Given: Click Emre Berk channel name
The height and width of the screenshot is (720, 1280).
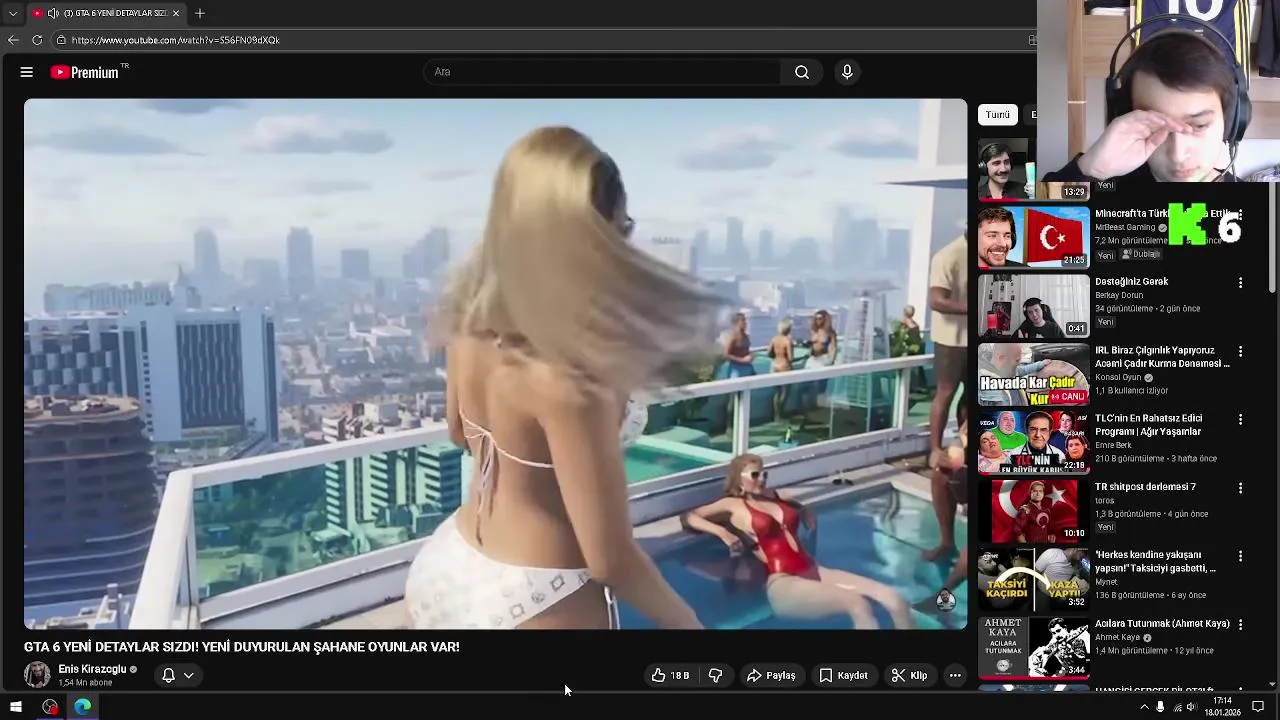Looking at the screenshot, I should 1112,446.
